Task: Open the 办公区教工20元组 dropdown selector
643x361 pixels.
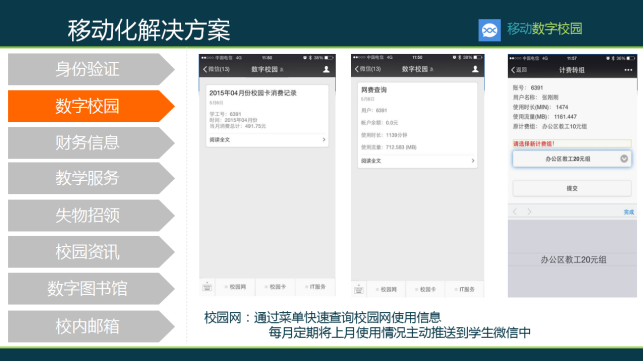Action: pyautogui.click(x=572, y=159)
